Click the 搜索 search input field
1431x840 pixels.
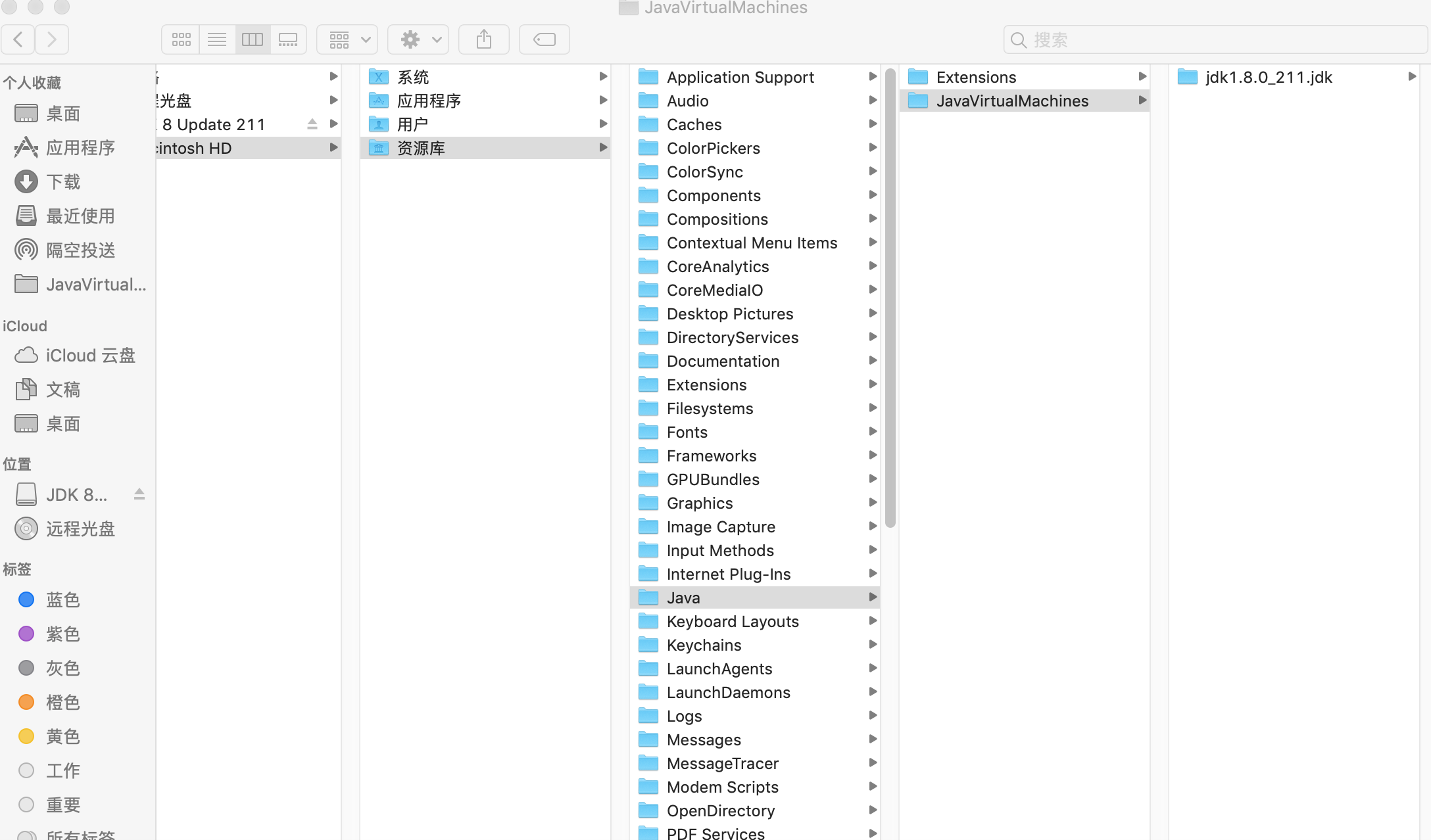(1215, 40)
